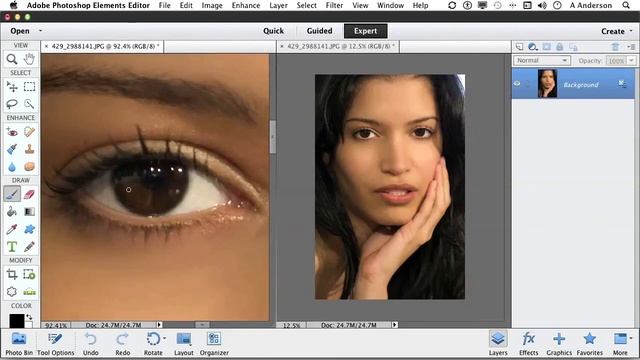Close the 92.4% document tab
Image resolution: width=640 pixels, height=360 pixels.
click(x=47, y=47)
